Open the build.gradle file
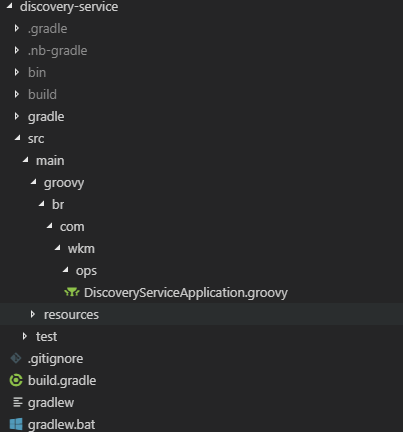Viewport: 403px width, 432px height. [62, 381]
